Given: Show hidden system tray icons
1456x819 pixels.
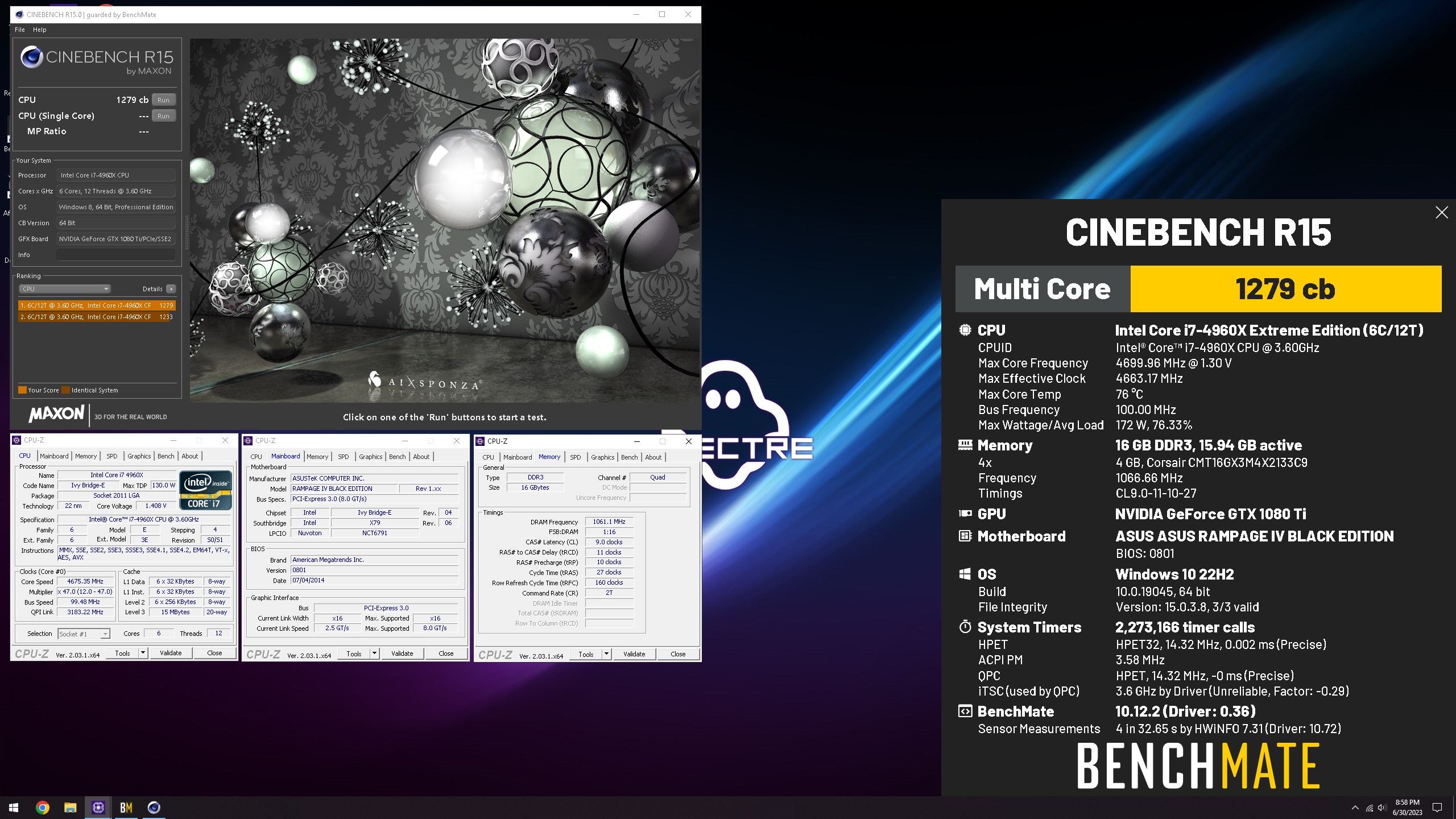Looking at the screenshot, I should click(x=1355, y=808).
